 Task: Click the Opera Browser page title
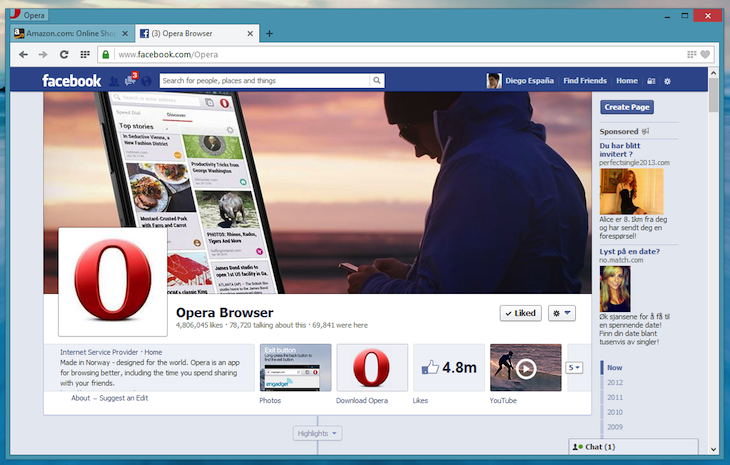click(224, 313)
